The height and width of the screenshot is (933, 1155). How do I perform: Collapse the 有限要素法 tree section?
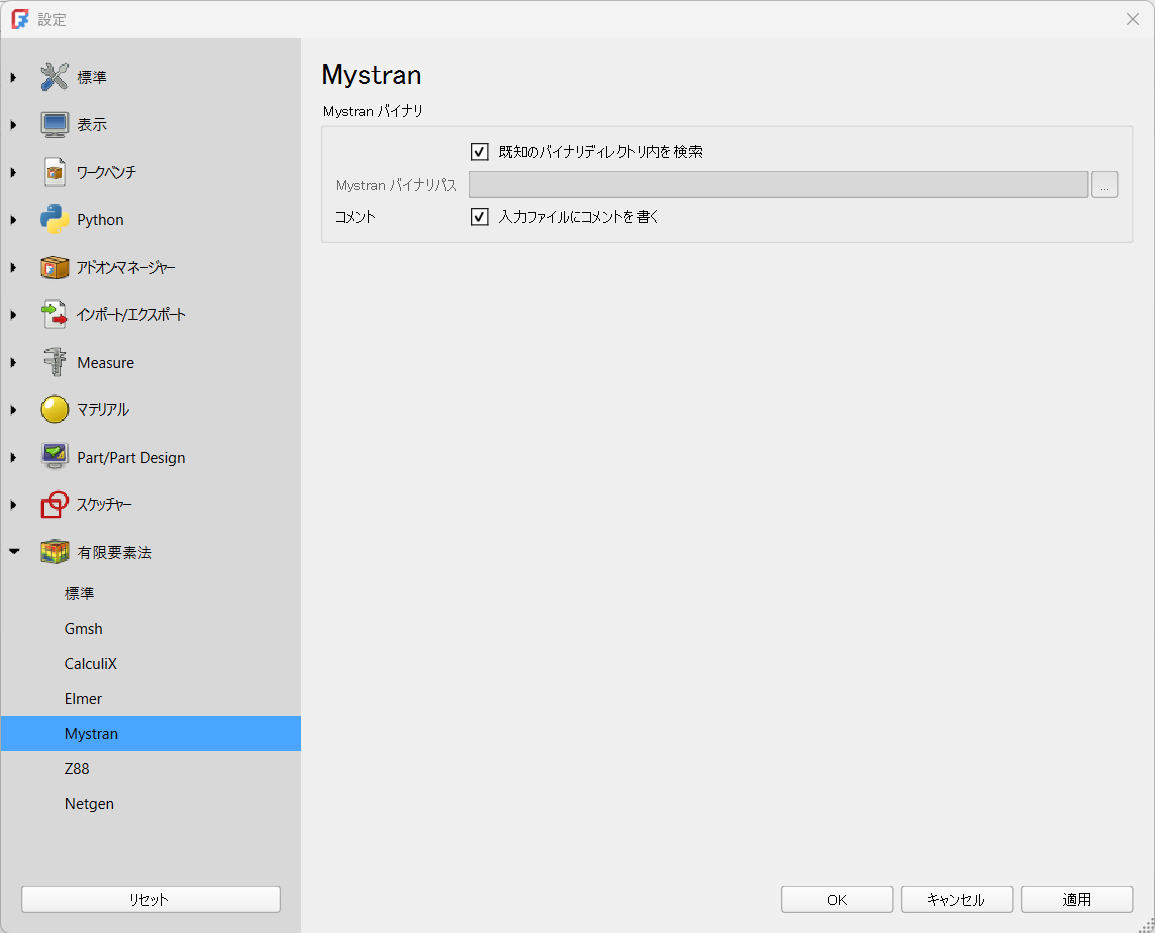point(14,552)
